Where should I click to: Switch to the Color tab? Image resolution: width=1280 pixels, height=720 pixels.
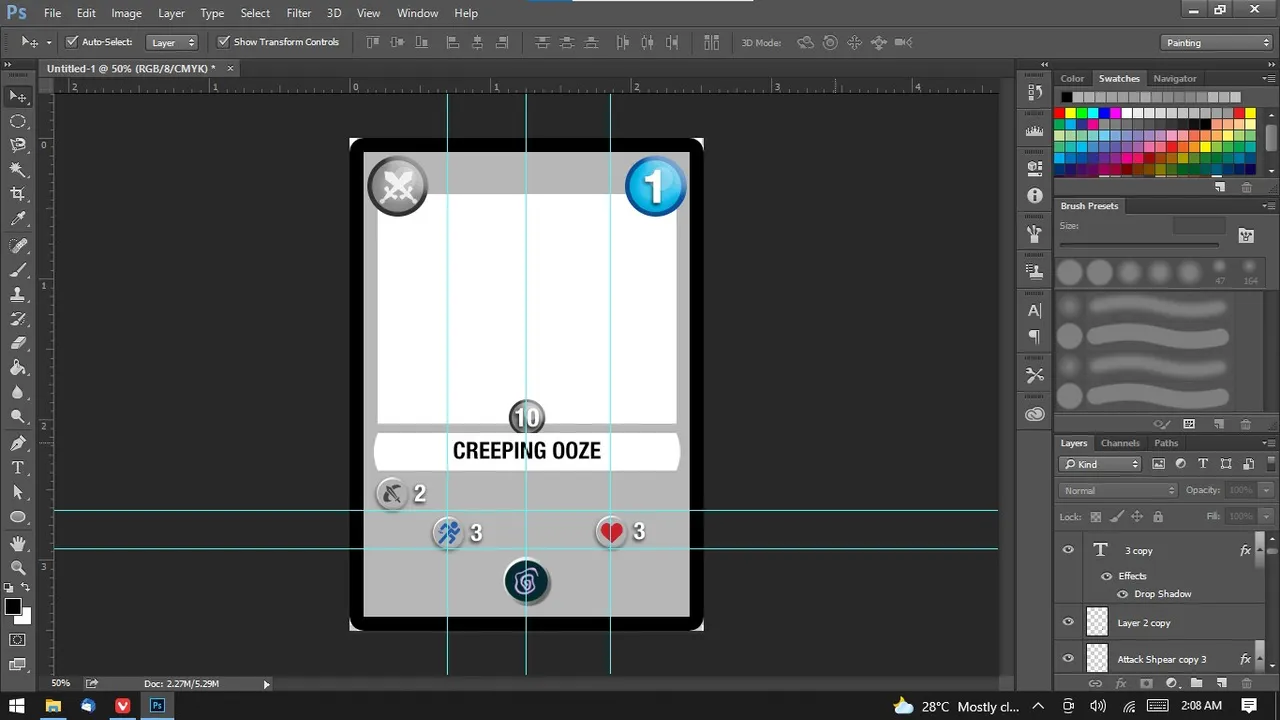pos(1072,78)
